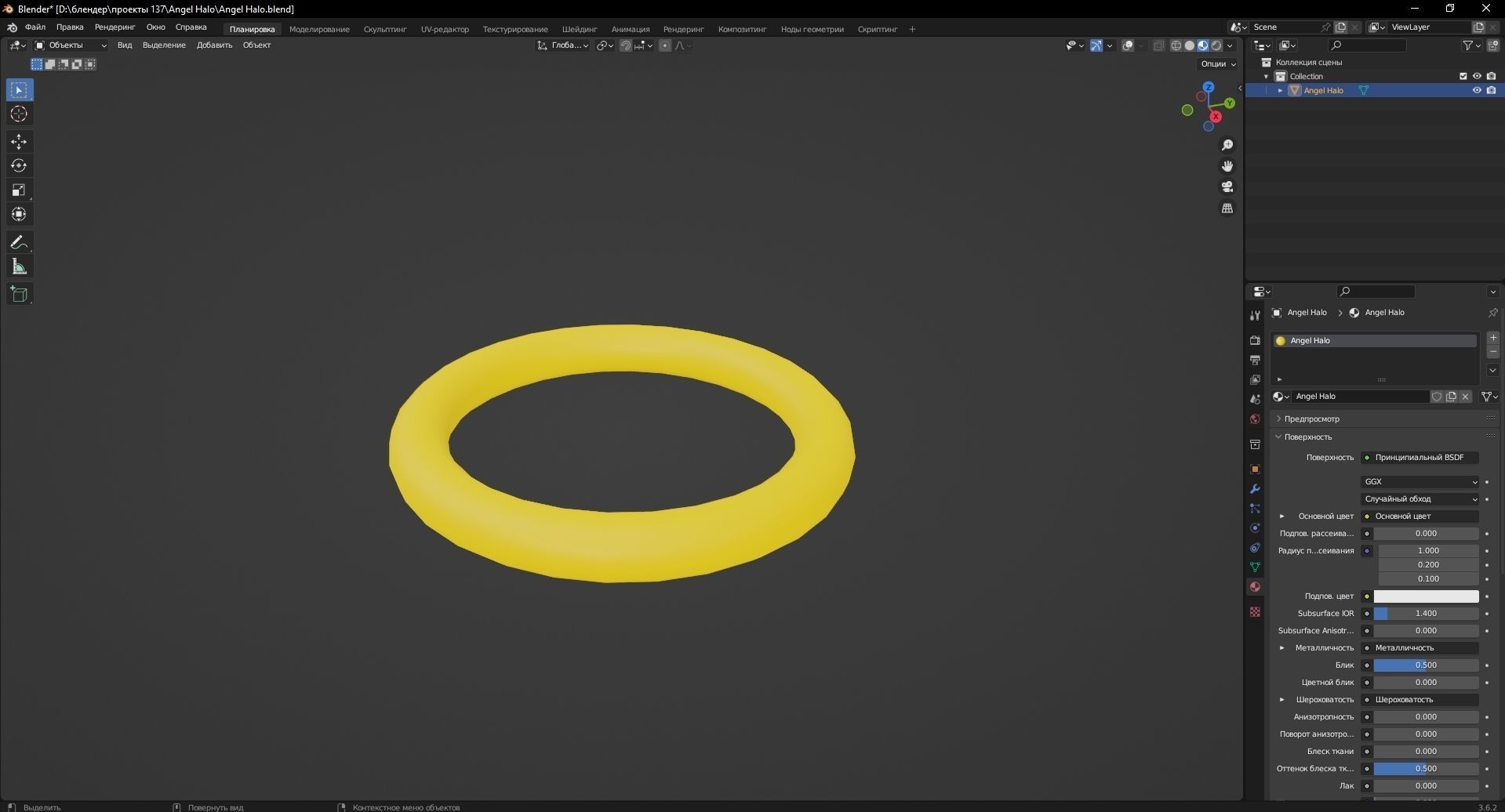Switch to the Шейдинг workspace tab
This screenshot has height=812, width=1505.
[580, 30]
